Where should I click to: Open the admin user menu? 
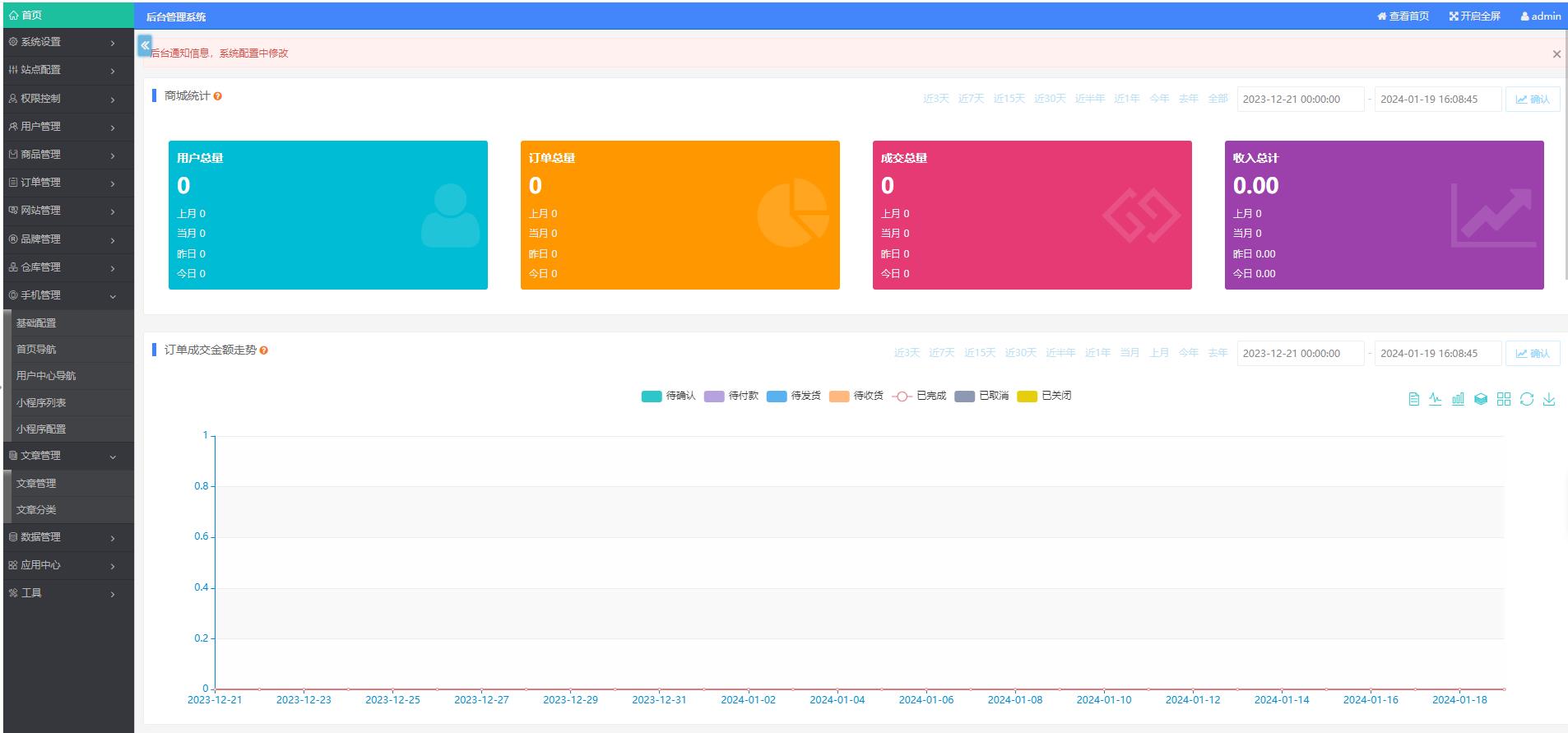(x=1541, y=16)
